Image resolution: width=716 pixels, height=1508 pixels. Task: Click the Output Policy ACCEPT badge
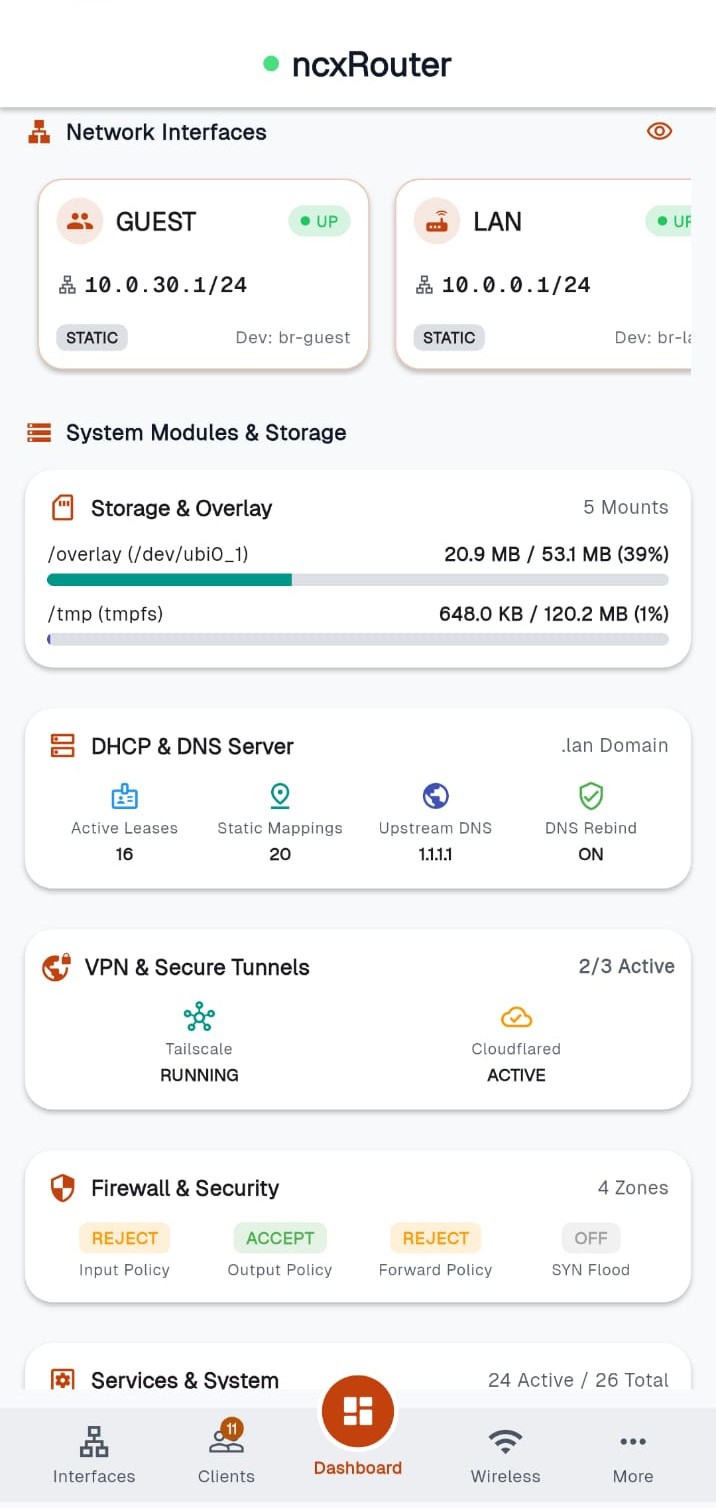tap(280, 1238)
